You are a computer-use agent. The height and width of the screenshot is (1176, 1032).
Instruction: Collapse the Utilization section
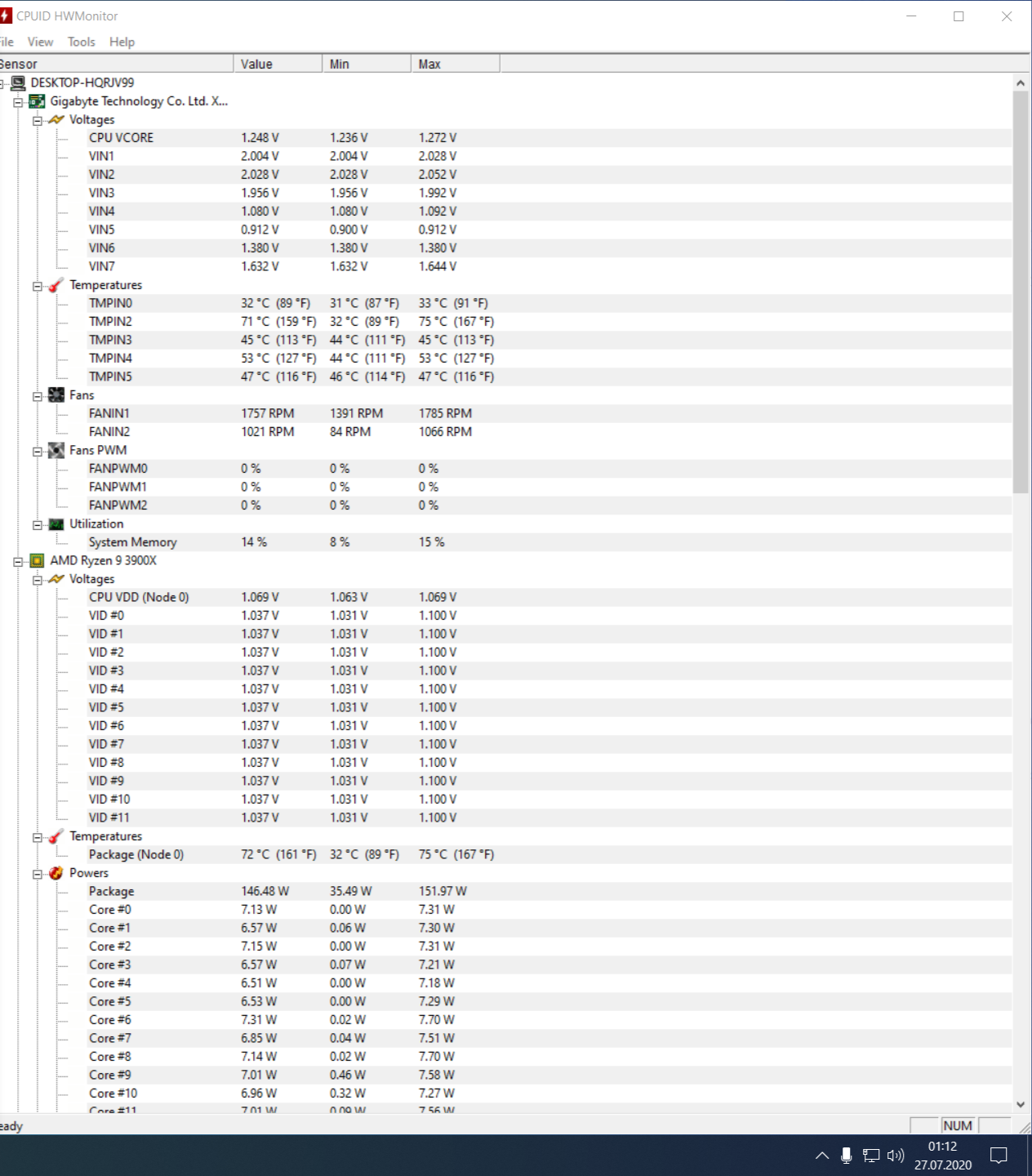[38, 525]
